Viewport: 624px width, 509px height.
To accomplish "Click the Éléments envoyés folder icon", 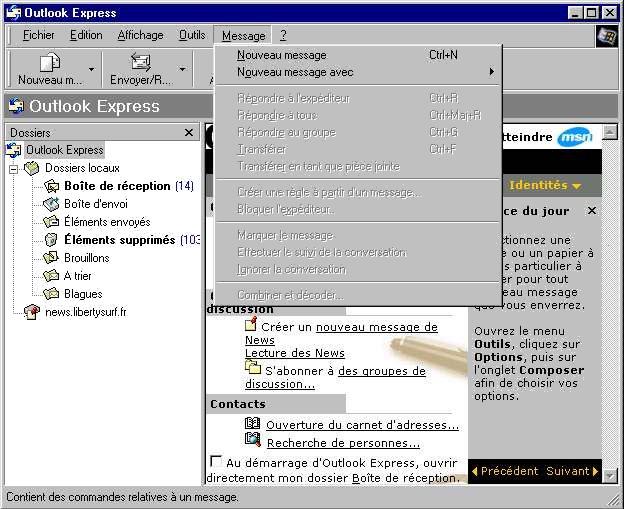I will point(51,222).
